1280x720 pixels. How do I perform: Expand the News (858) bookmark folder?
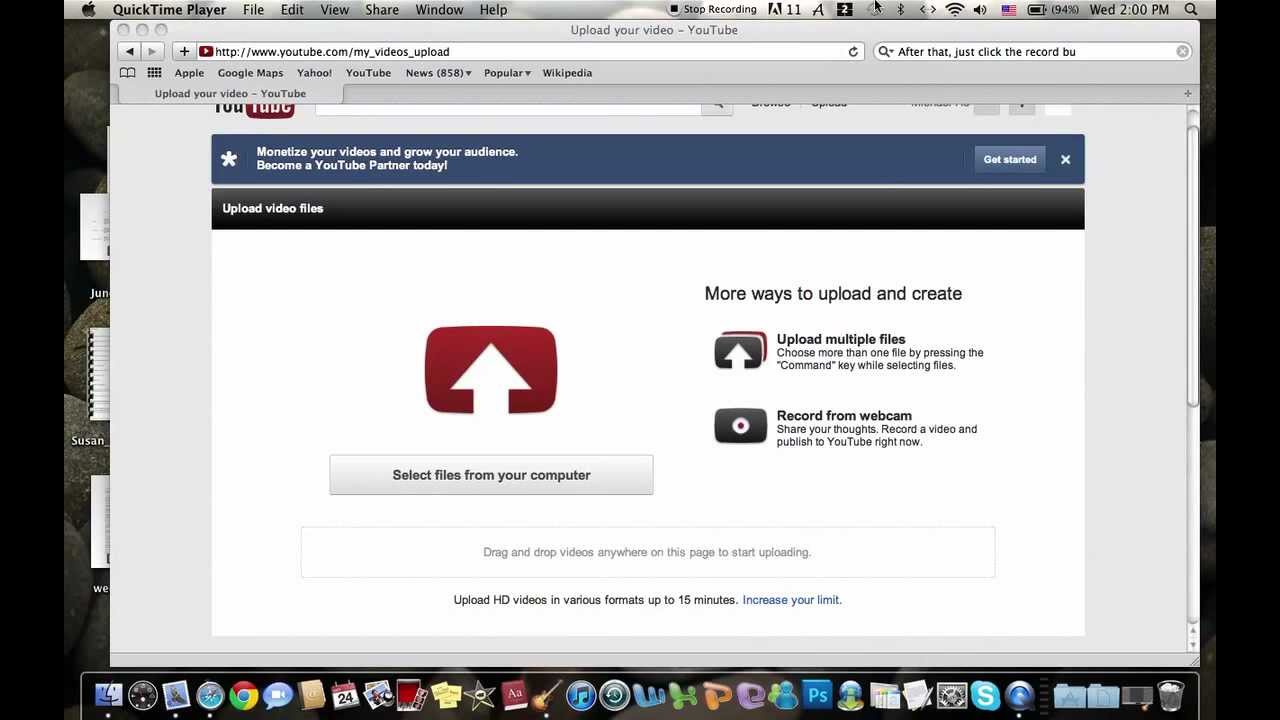coord(438,73)
